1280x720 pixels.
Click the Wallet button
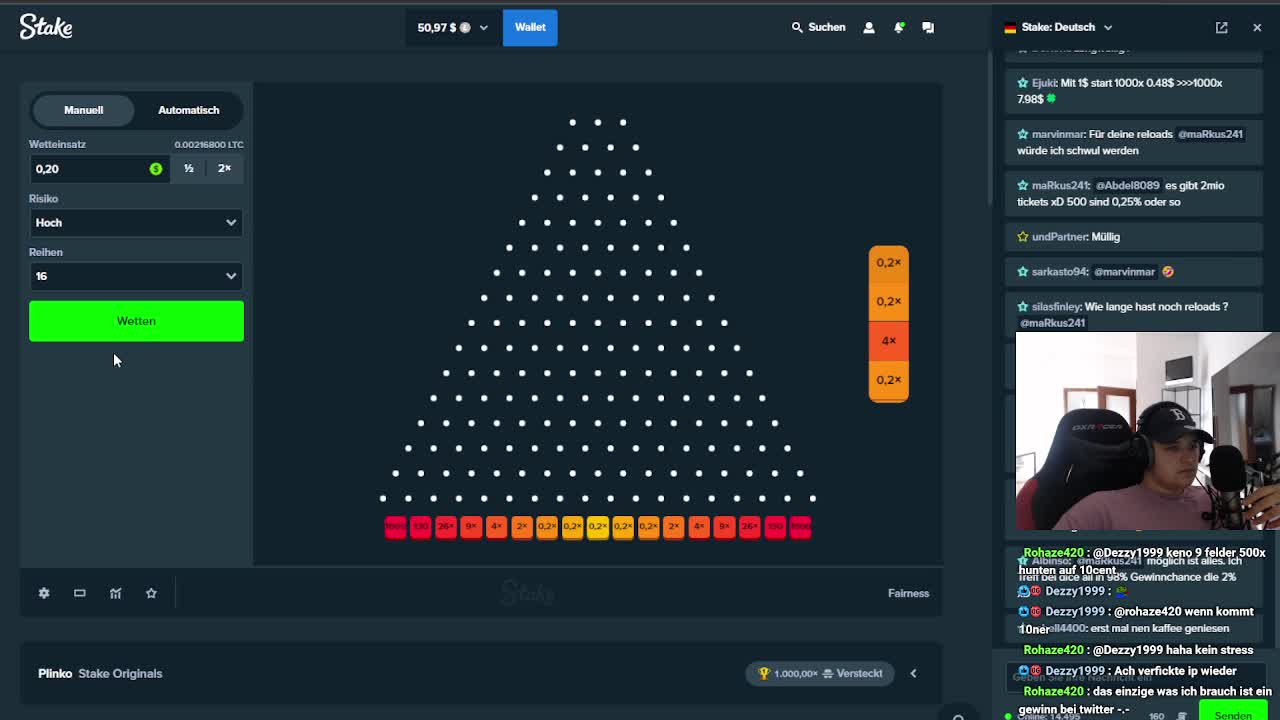point(530,27)
